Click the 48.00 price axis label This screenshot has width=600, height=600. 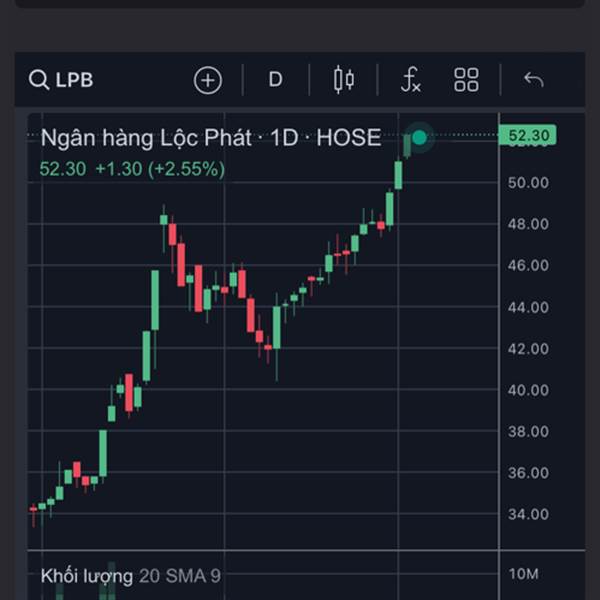[x=528, y=224]
